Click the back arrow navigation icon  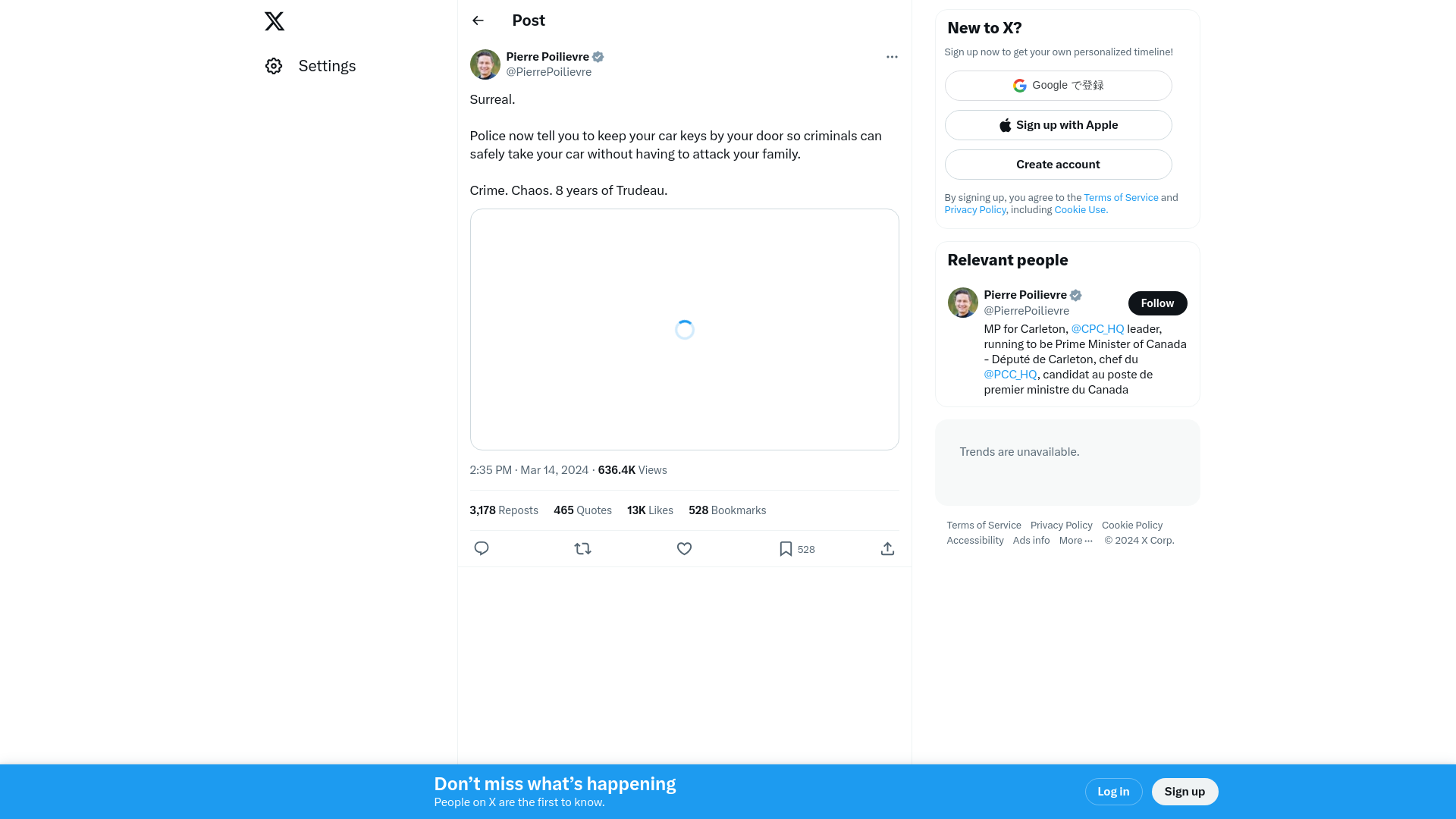tap(478, 20)
